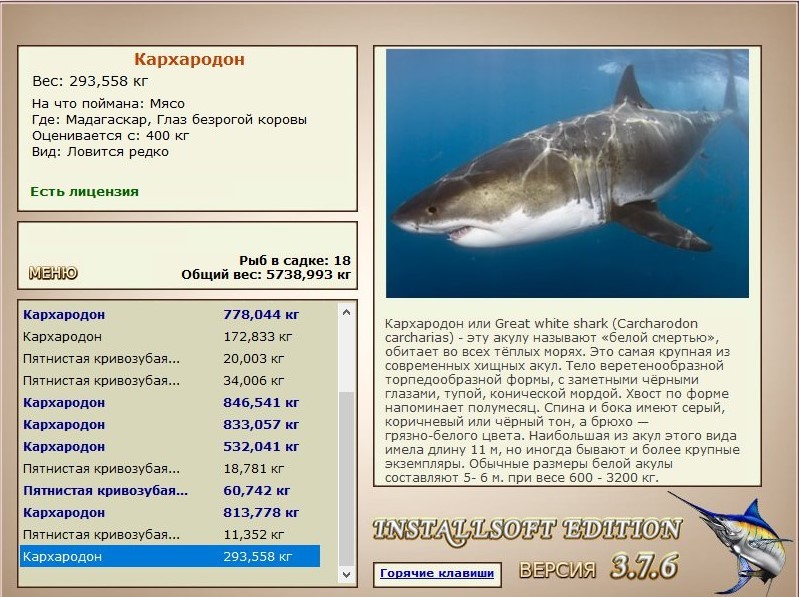Select the Кархародон 532,041 кг row
This screenshot has width=799, height=597.
(x=170, y=446)
